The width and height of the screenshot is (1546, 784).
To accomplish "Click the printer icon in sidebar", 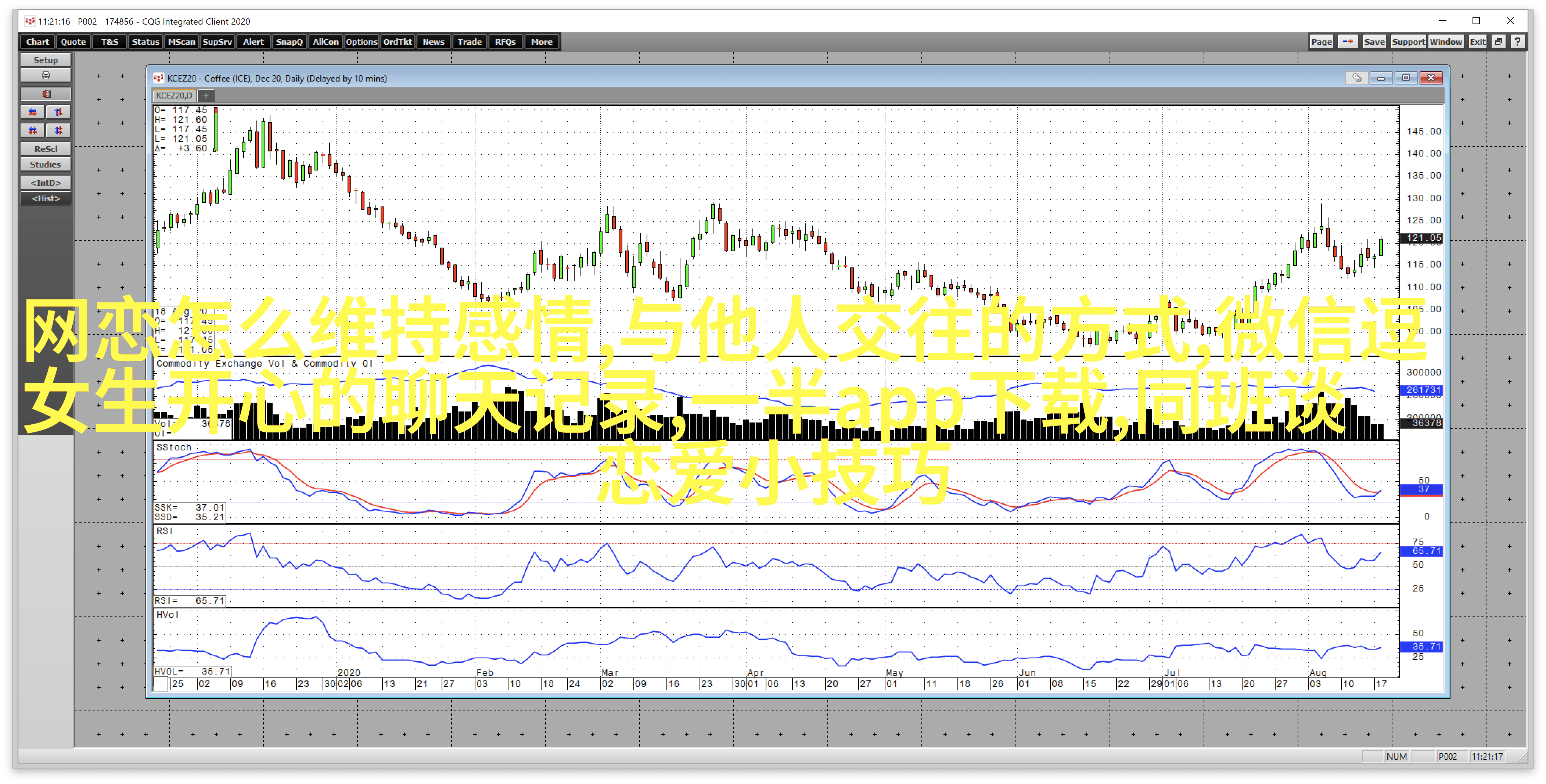I will [x=46, y=76].
